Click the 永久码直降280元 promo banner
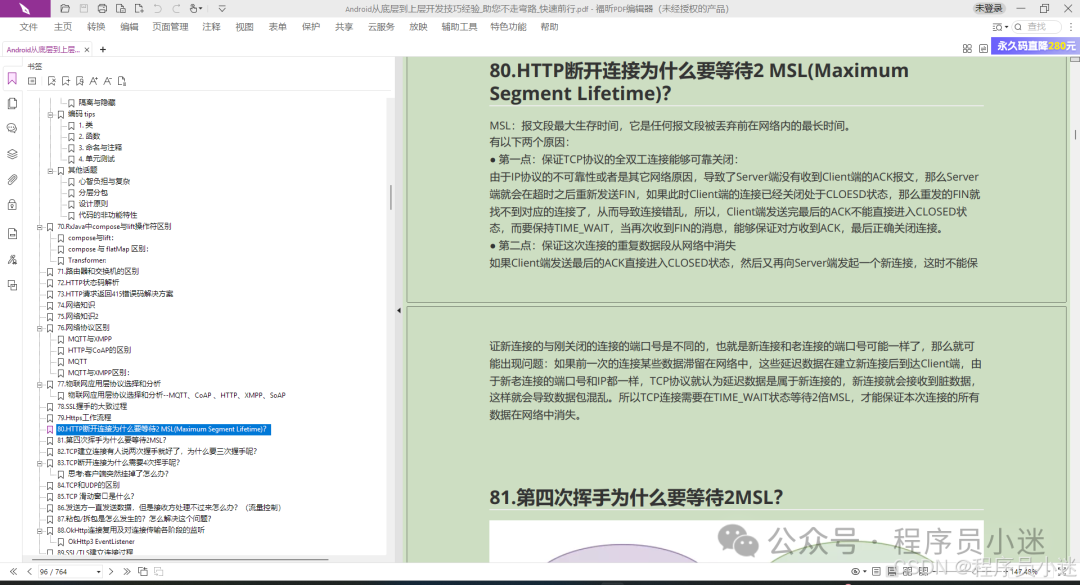 (x=1035, y=46)
